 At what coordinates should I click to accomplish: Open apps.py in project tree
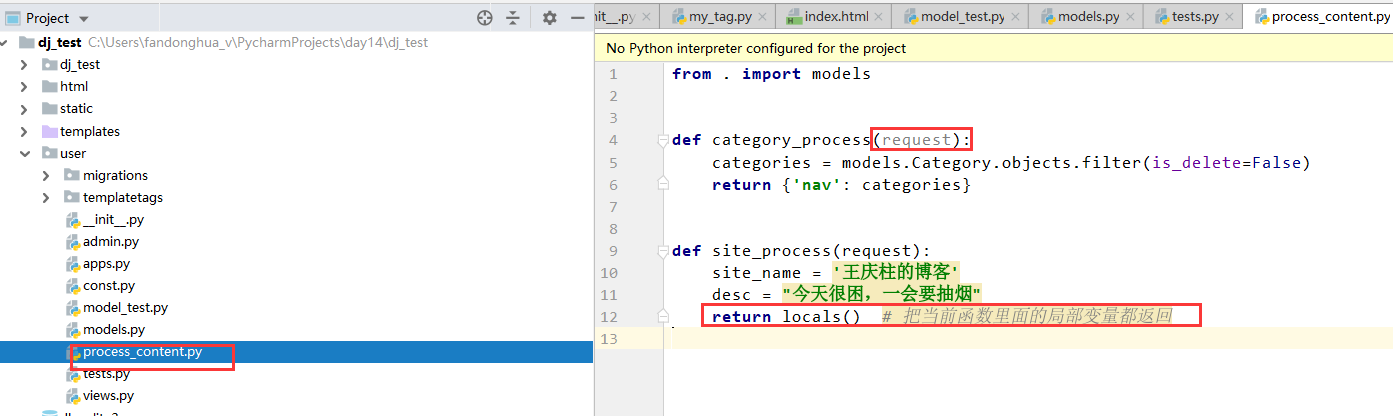(x=106, y=263)
